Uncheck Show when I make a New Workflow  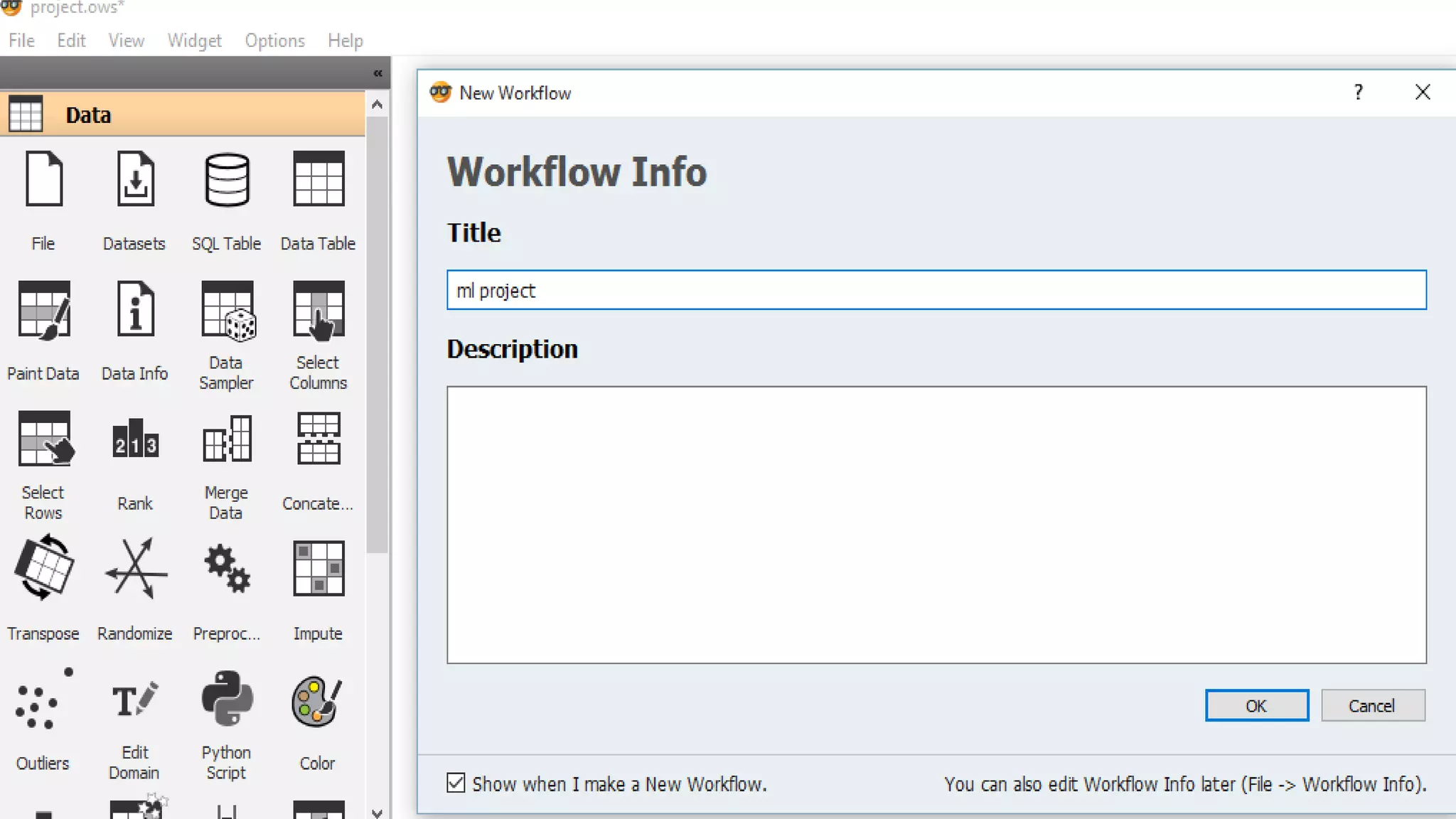pyautogui.click(x=456, y=783)
